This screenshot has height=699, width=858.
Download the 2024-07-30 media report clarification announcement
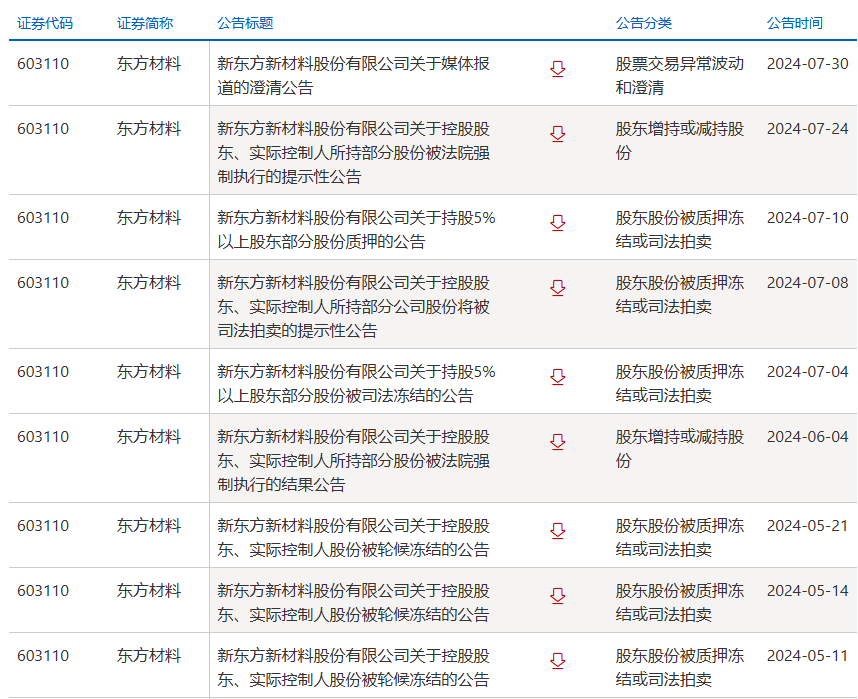[558, 69]
